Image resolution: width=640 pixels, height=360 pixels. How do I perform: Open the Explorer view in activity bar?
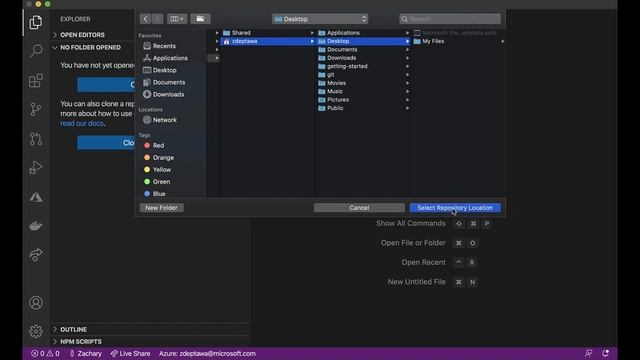(x=36, y=22)
